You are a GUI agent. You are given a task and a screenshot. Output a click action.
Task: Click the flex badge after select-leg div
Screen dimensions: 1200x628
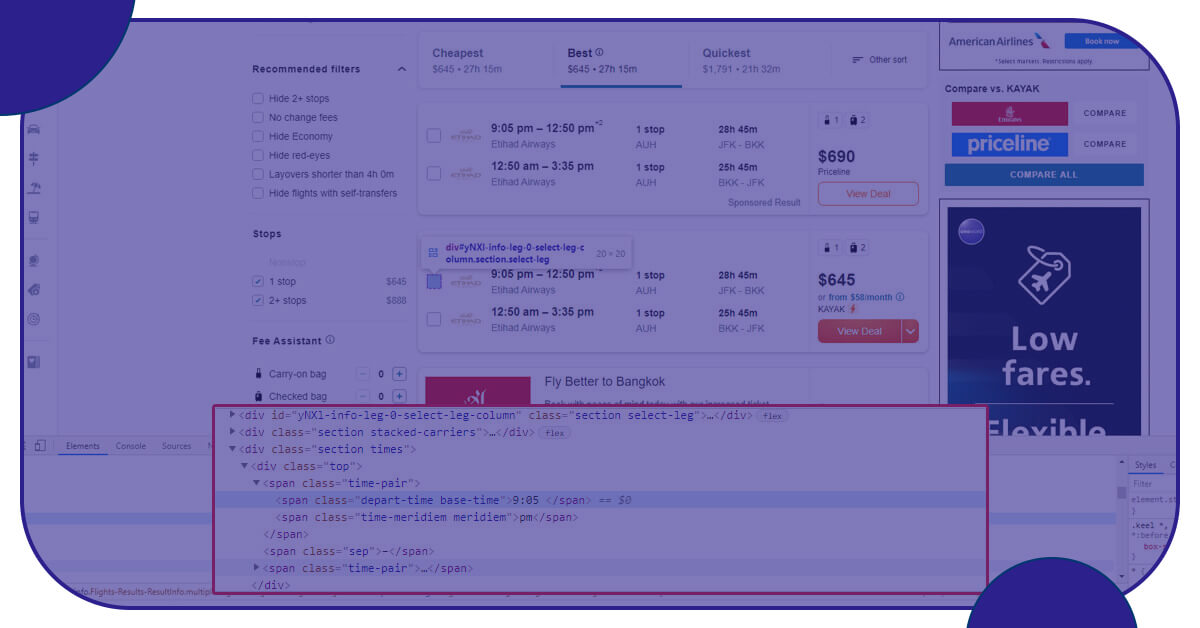[772, 415]
